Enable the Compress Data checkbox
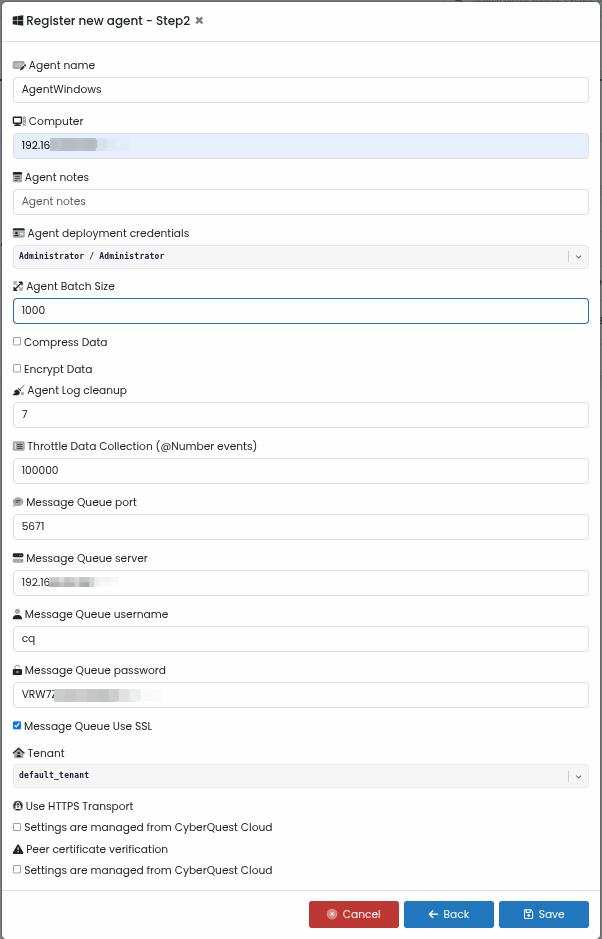602x939 pixels. pyautogui.click(x=17, y=341)
